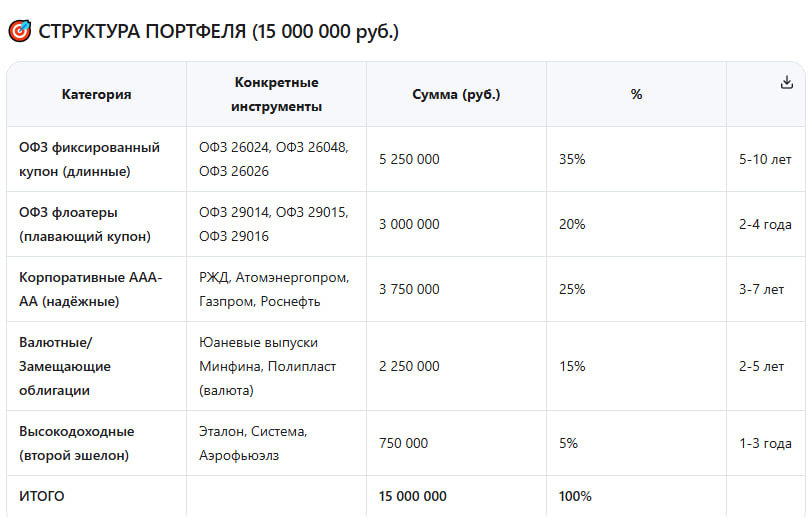Click the Сумма (руб.) column header
Viewport: 809px width, 517px height.
pyautogui.click(x=456, y=94)
